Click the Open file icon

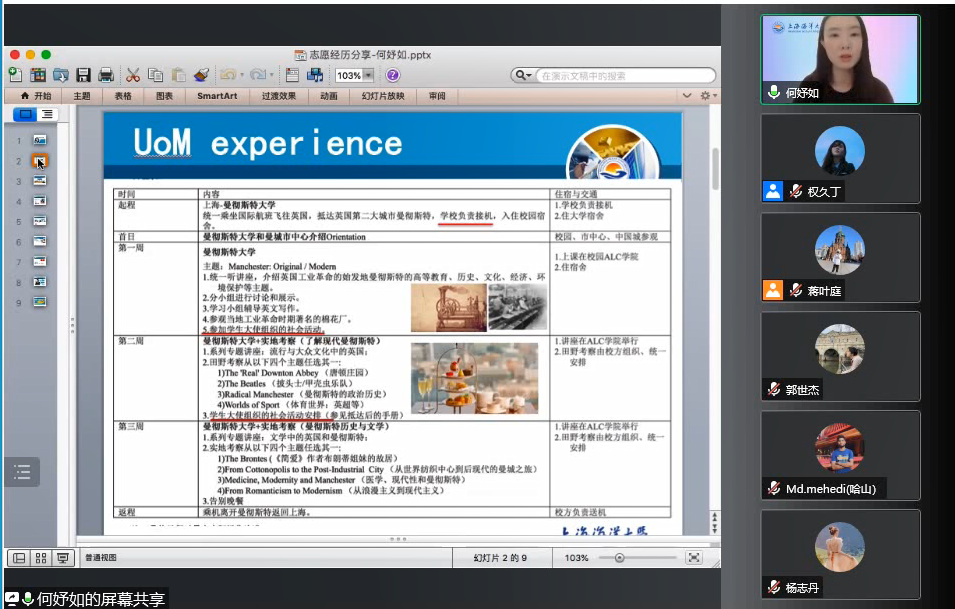click(x=60, y=75)
